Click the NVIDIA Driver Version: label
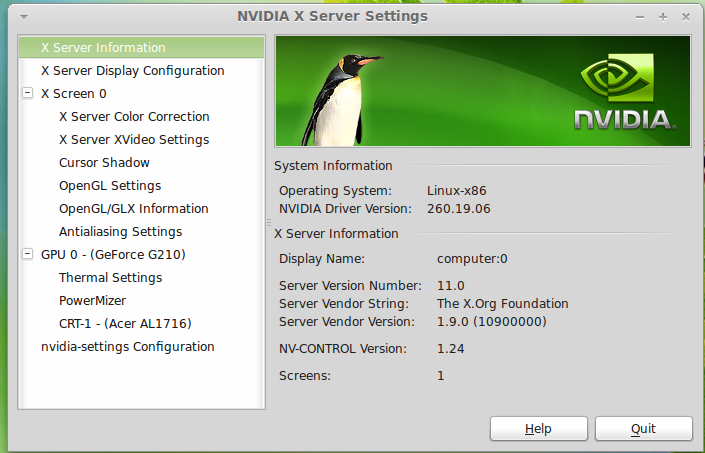This screenshot has height=453, width=705. coord(345,209)
